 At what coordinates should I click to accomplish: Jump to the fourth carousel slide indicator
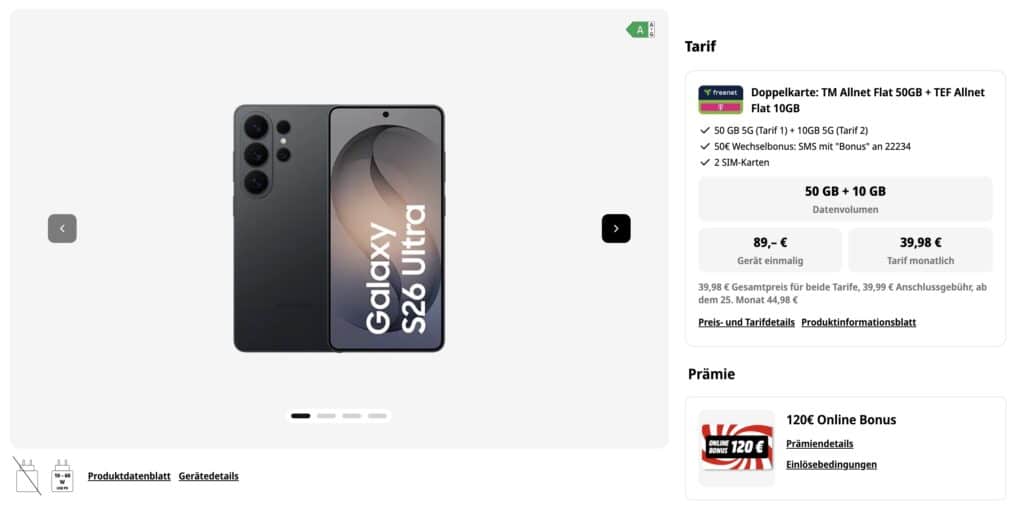tap(377, 416)
